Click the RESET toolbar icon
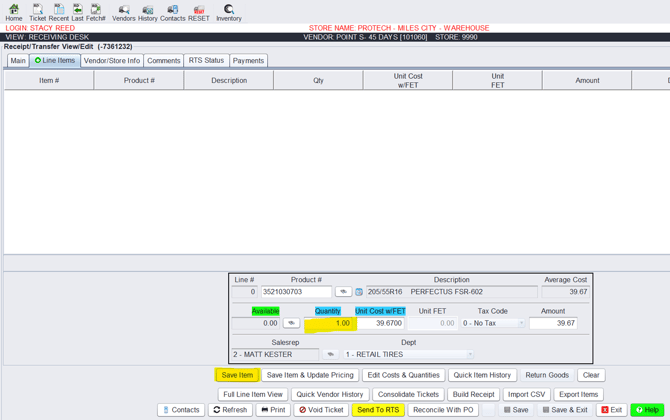Image resolution: width=670 pixels, height=420 pixels. 199,10
